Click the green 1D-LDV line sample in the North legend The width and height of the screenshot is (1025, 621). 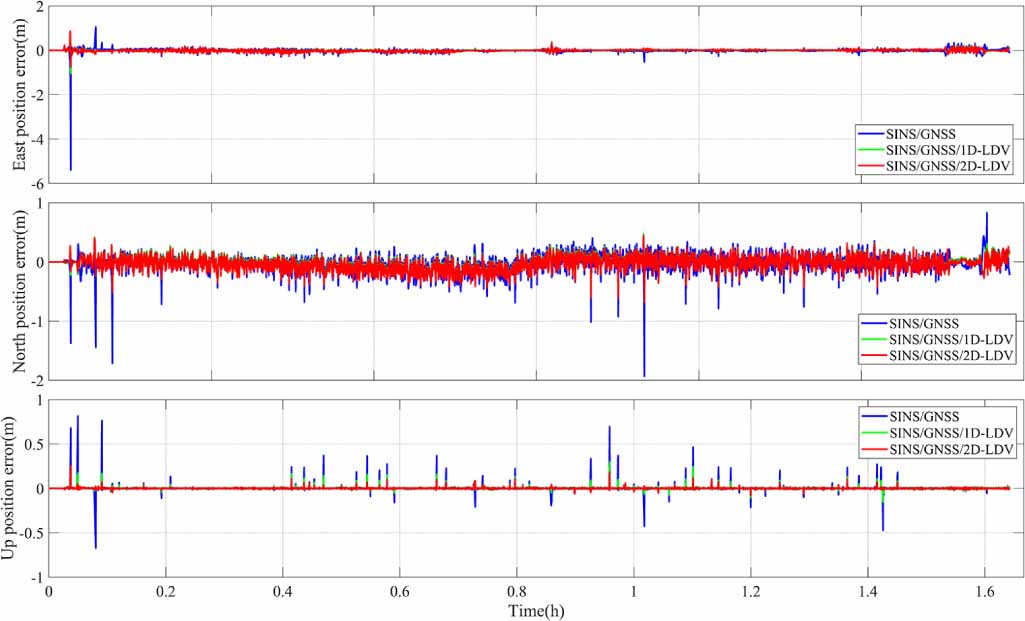pos(873,341)
